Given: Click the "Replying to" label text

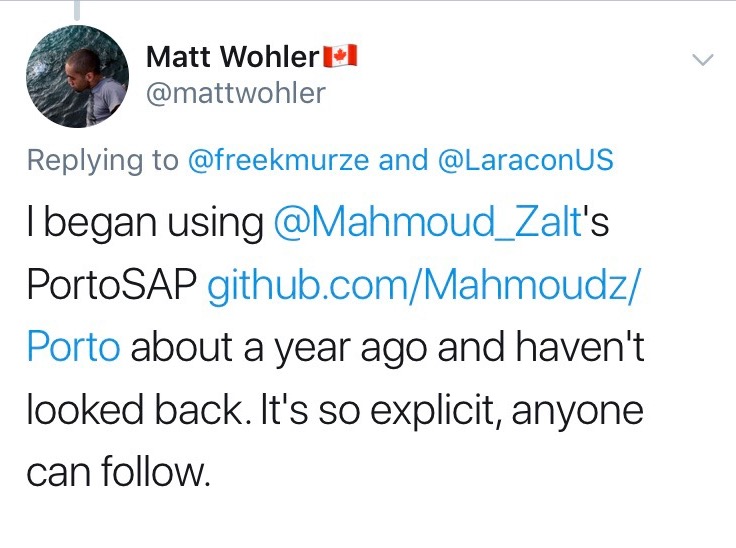Looking at the screenshot, I should tap(103, 160).
